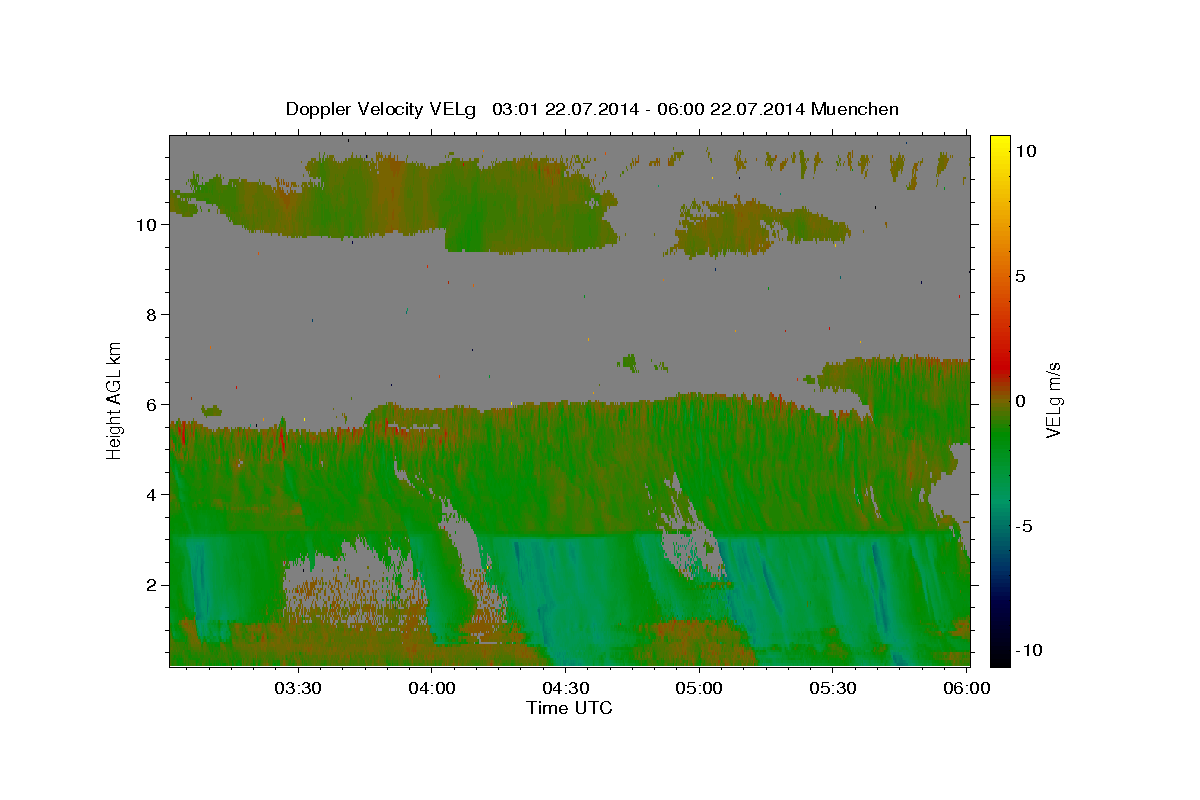Click the height tick label 10
The width and height of the screenshot is (1200, 800).
[x=146, y=225]
